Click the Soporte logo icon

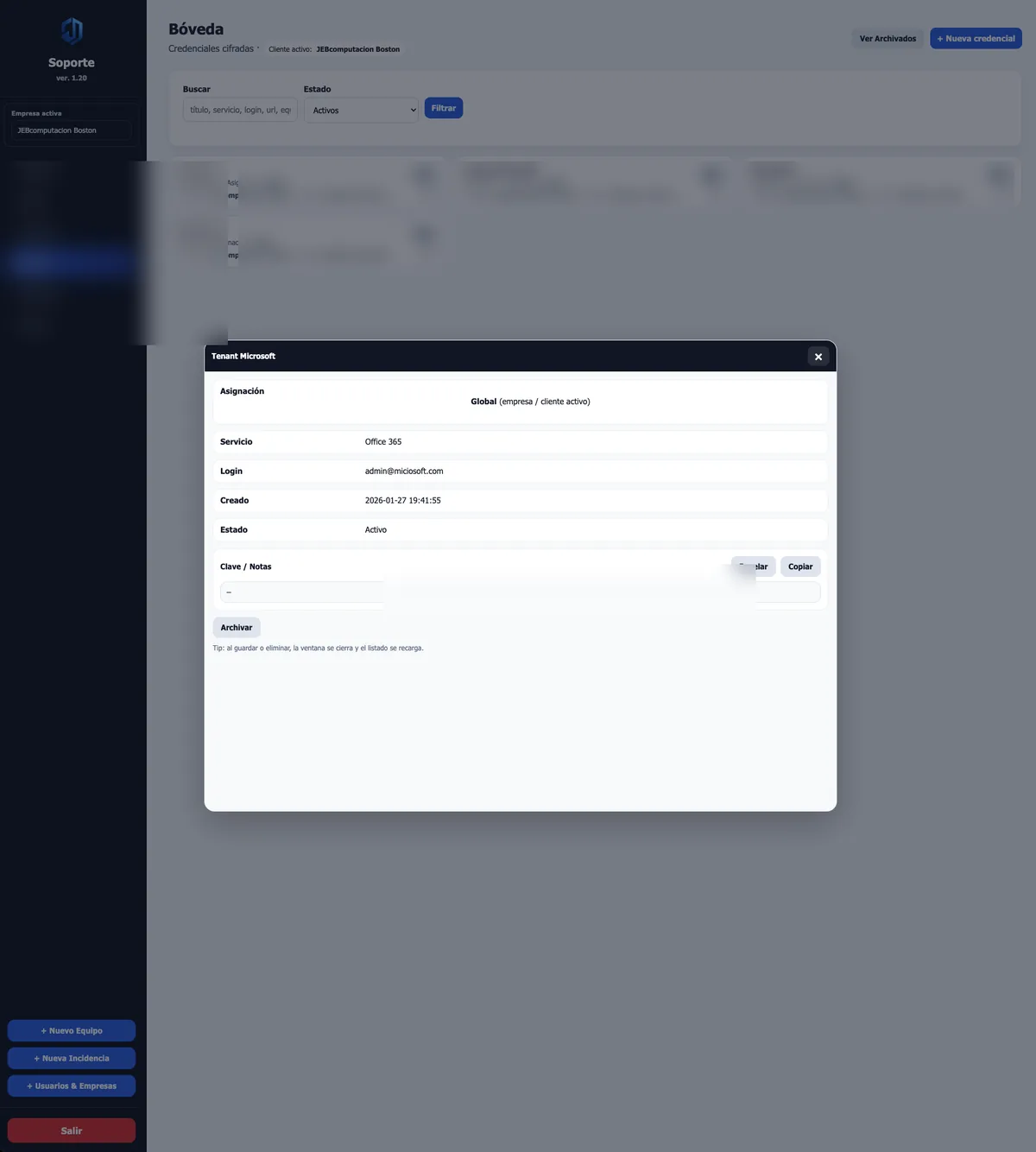click(x=72, y=31)
